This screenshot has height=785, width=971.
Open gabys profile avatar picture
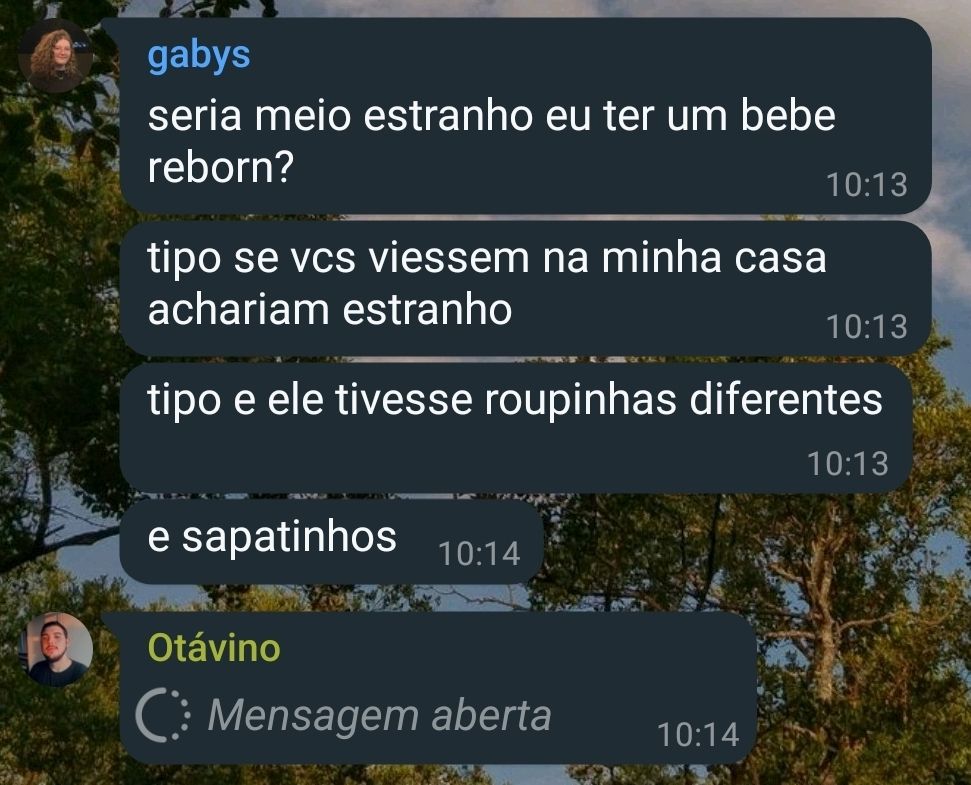click(x=56, y=56)
